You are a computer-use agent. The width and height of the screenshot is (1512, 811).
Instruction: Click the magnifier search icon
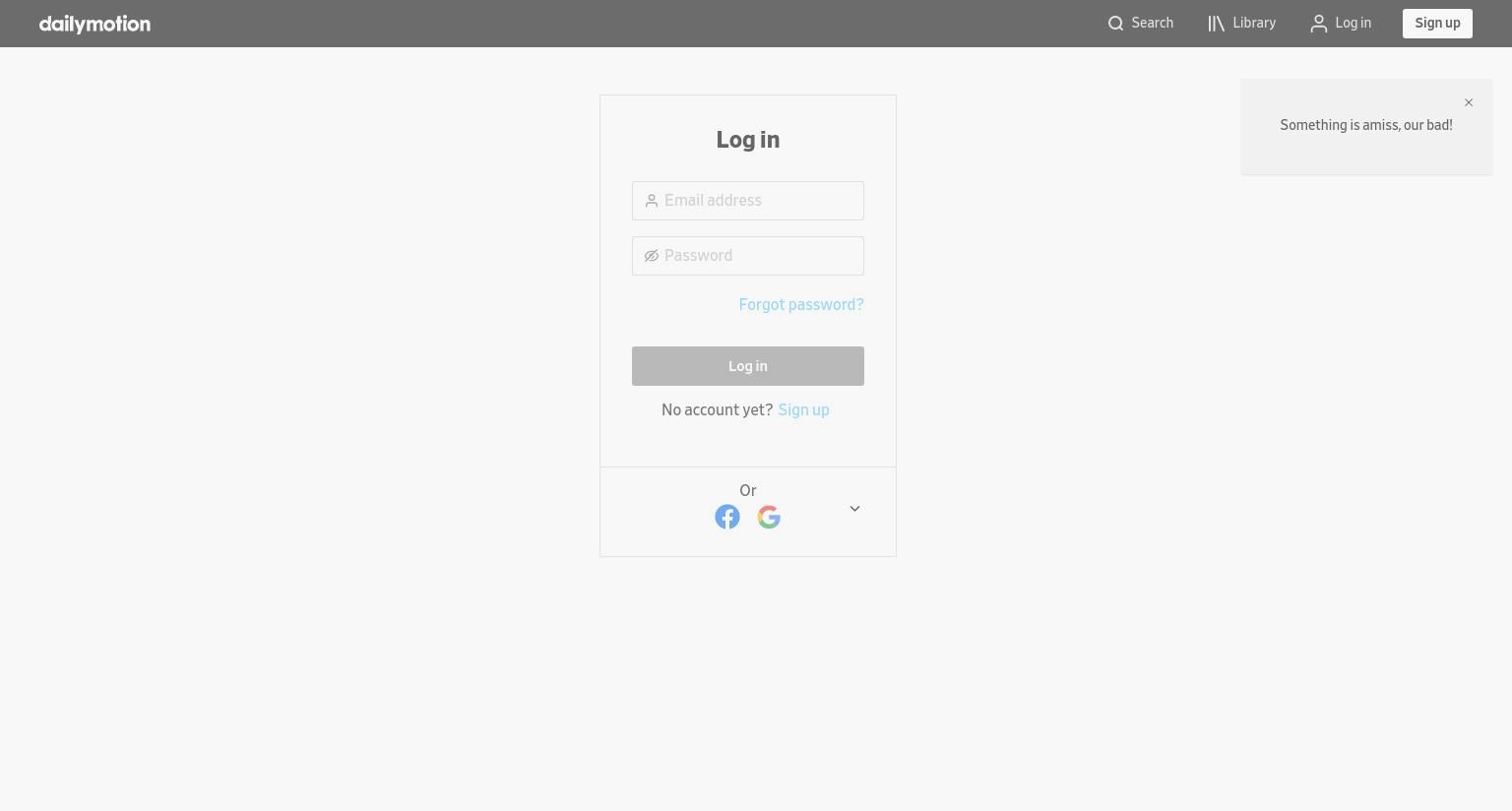[x=1115, y=24]
